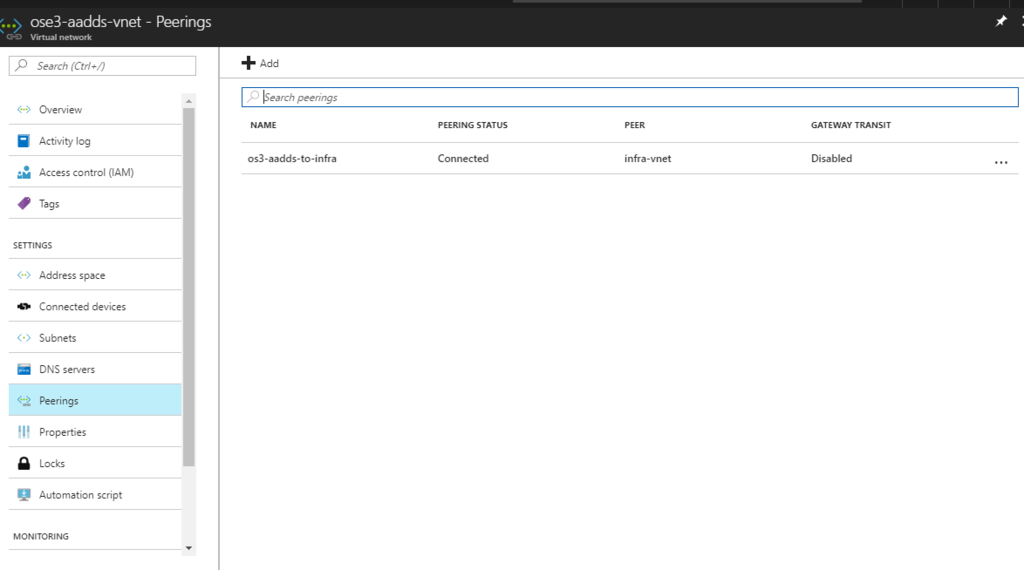1024x570 pixels.
Task: Click the Virtual network subtitle text
Action: click(61, 37)
